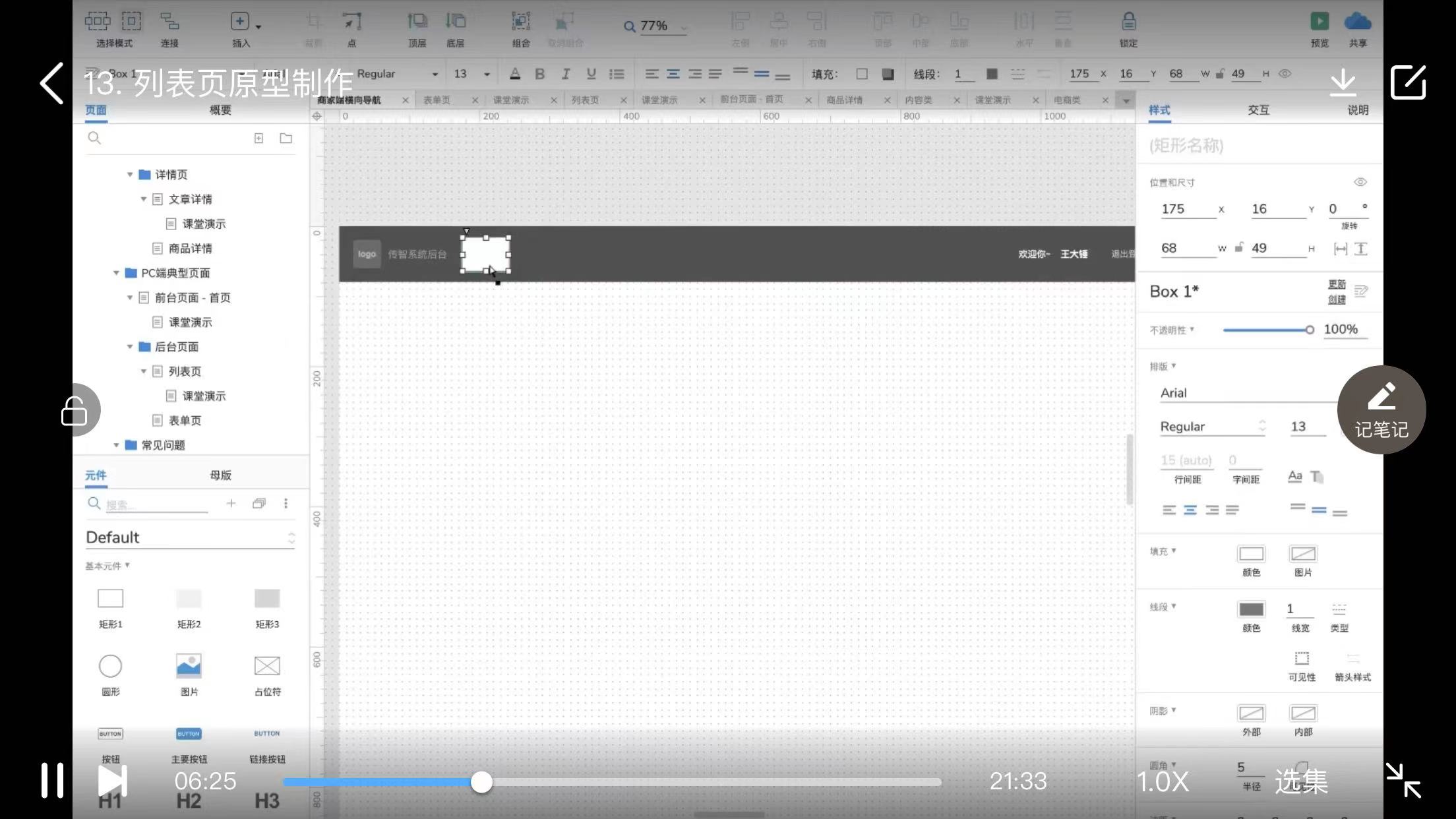
Task: Click the 共享 cloud share icon
Action: click(x=1357, y=22)
